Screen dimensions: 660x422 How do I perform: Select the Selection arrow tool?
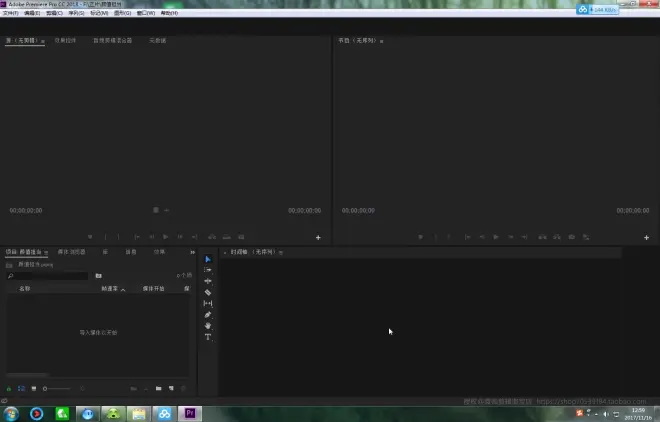click(208, 259)
